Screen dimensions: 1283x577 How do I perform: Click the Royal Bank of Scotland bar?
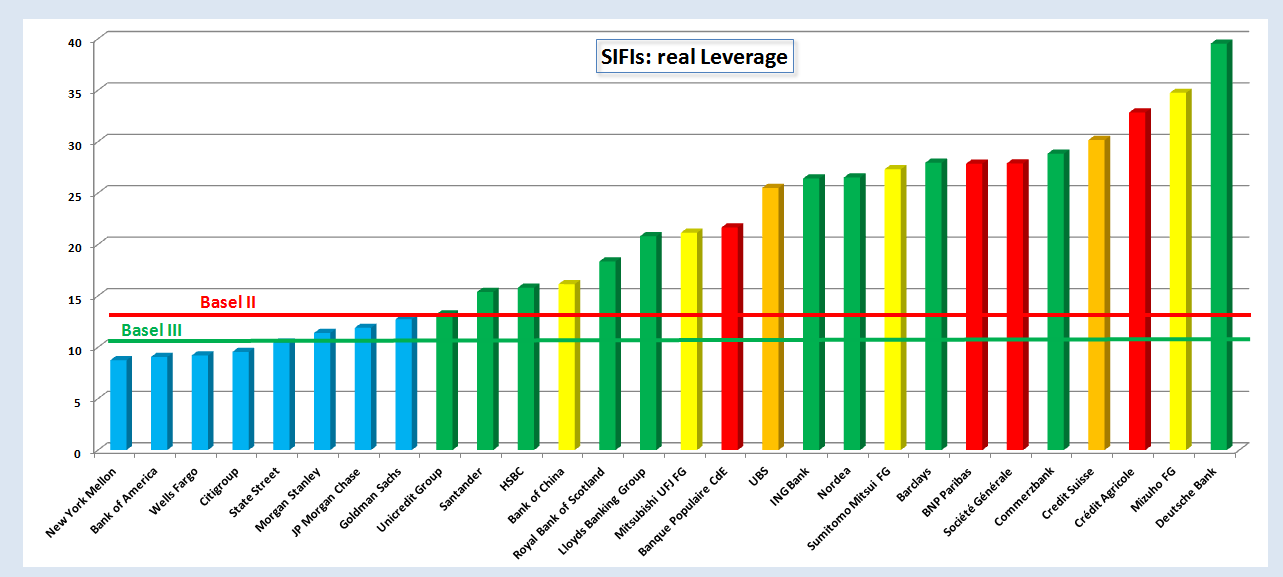[610, 354]
